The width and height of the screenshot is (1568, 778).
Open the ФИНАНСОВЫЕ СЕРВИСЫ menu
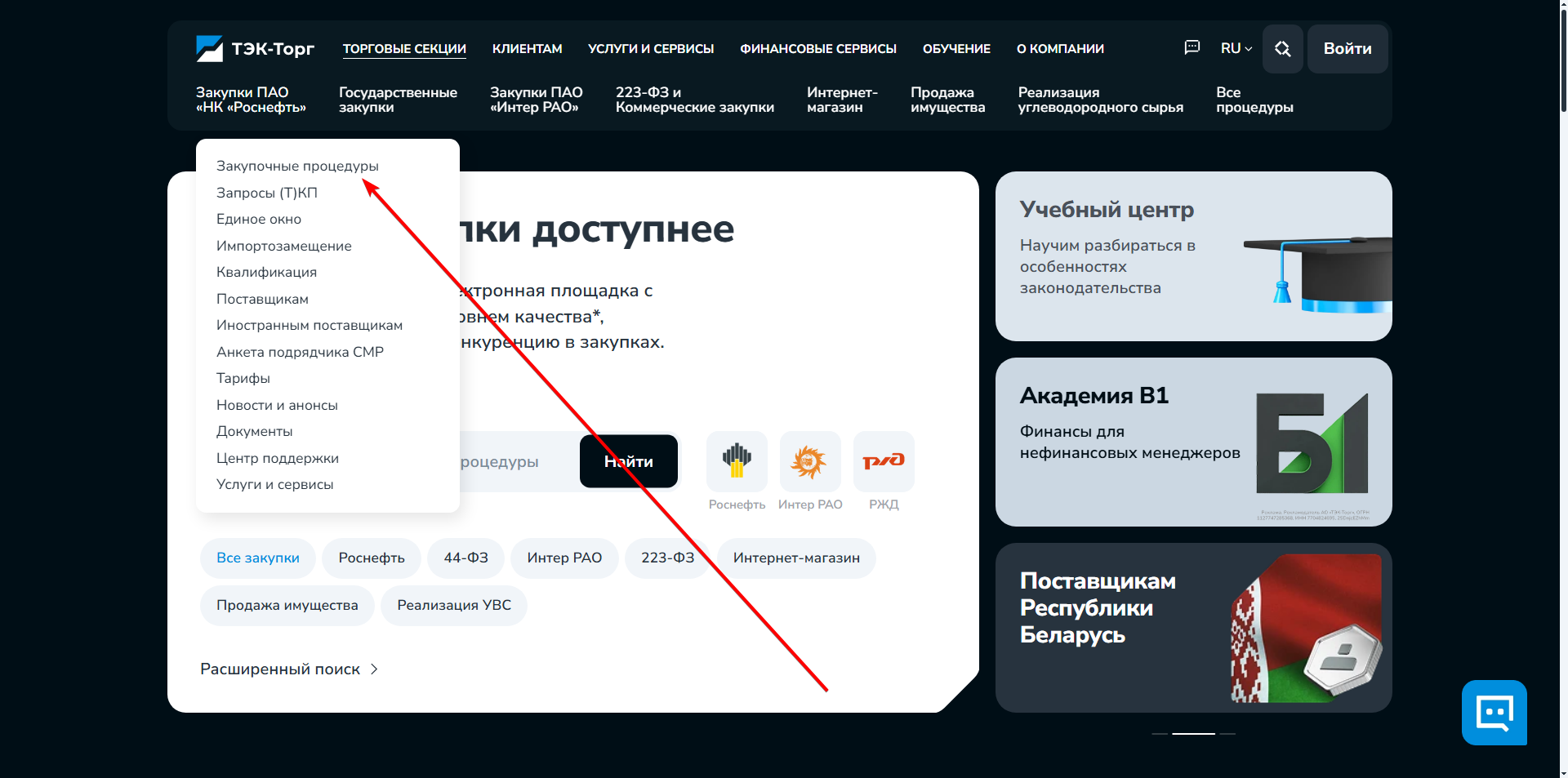pyautogui.click(x=818, y=49)
